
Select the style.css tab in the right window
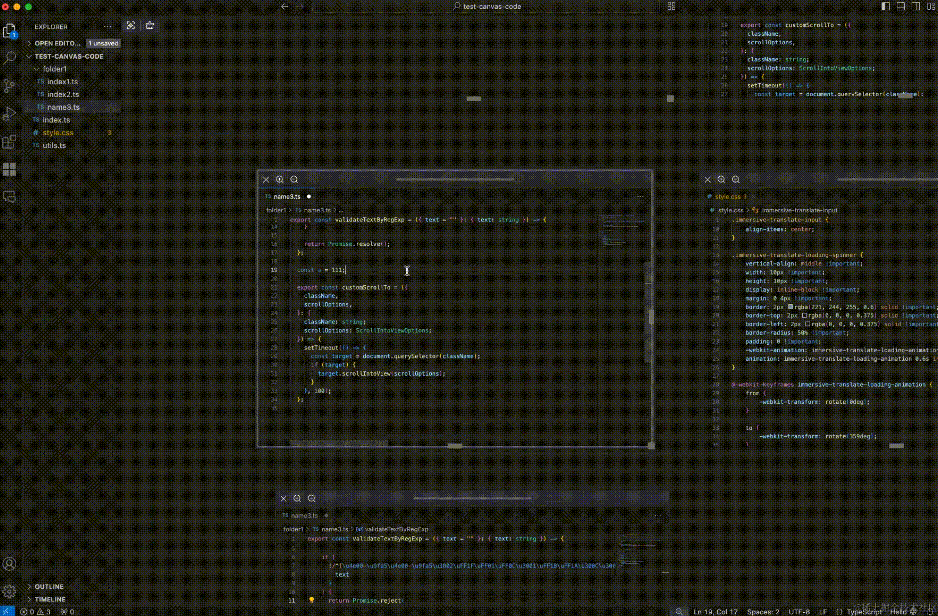(x=727, y=197)
